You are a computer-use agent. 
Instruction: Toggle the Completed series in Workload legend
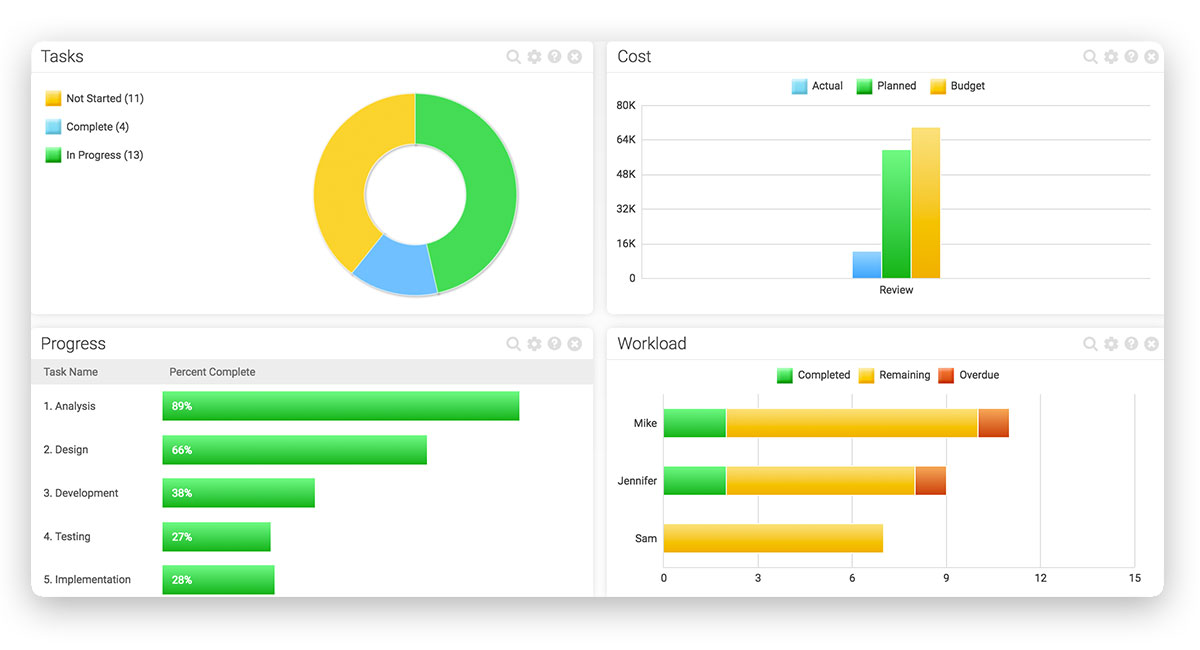[813, 375]
